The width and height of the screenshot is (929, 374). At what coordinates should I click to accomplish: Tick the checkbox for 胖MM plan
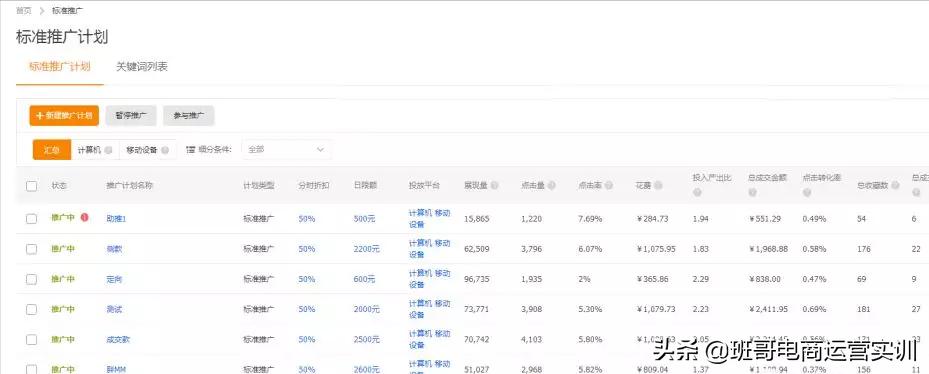pos(31,369)
